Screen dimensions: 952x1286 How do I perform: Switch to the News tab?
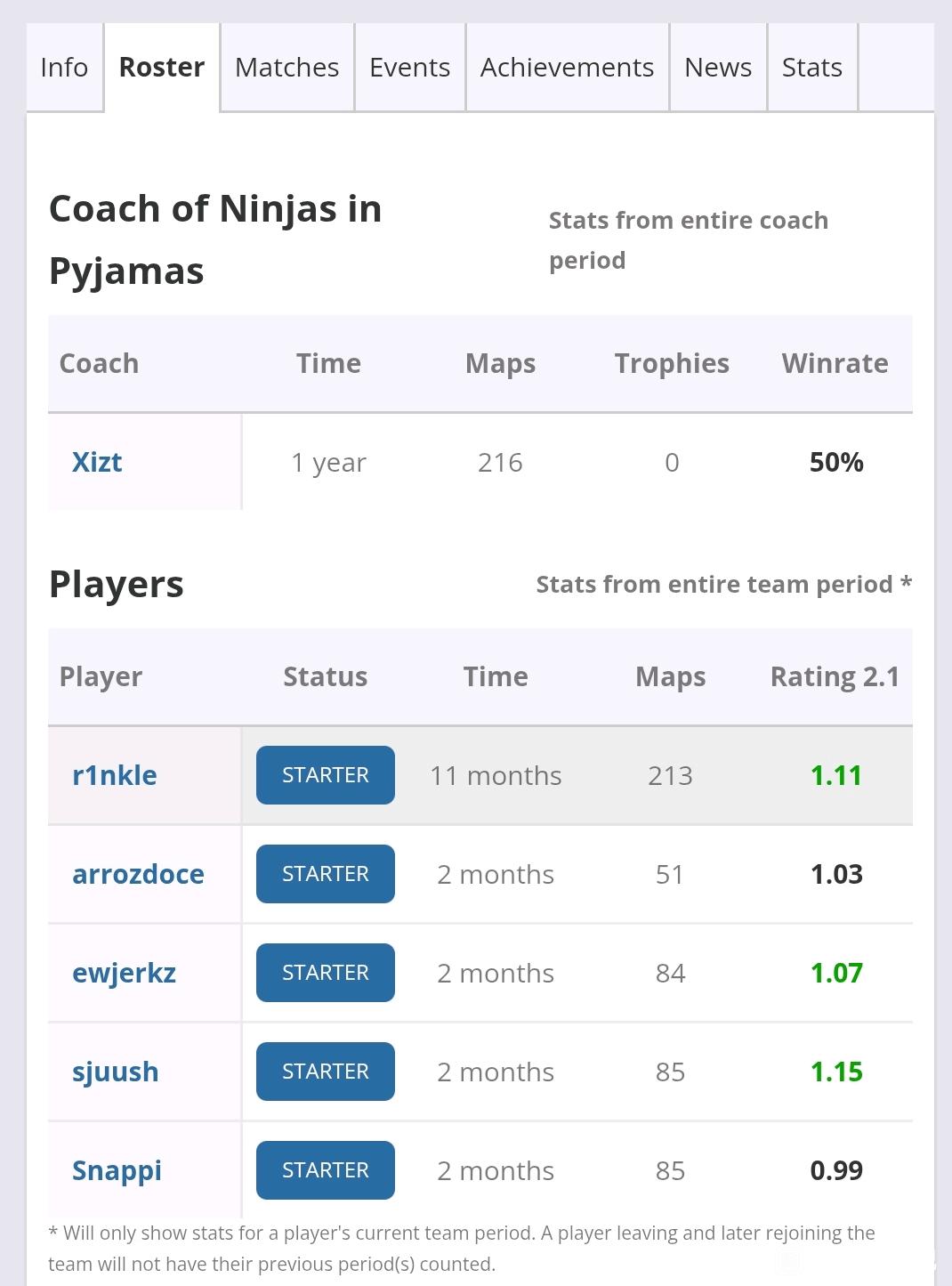(717, 68)
